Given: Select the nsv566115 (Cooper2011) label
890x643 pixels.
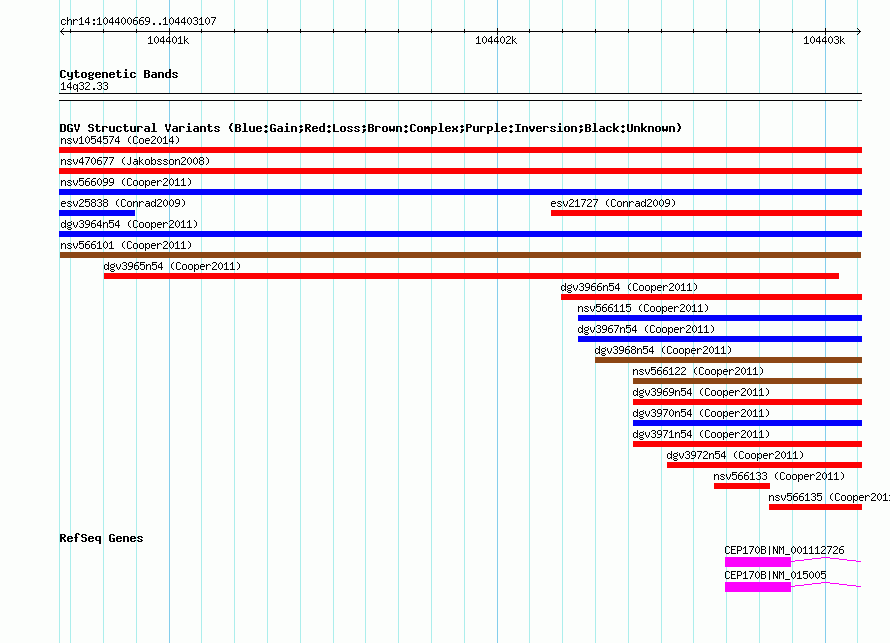Looking at the screenshot, I should (643, 308).
